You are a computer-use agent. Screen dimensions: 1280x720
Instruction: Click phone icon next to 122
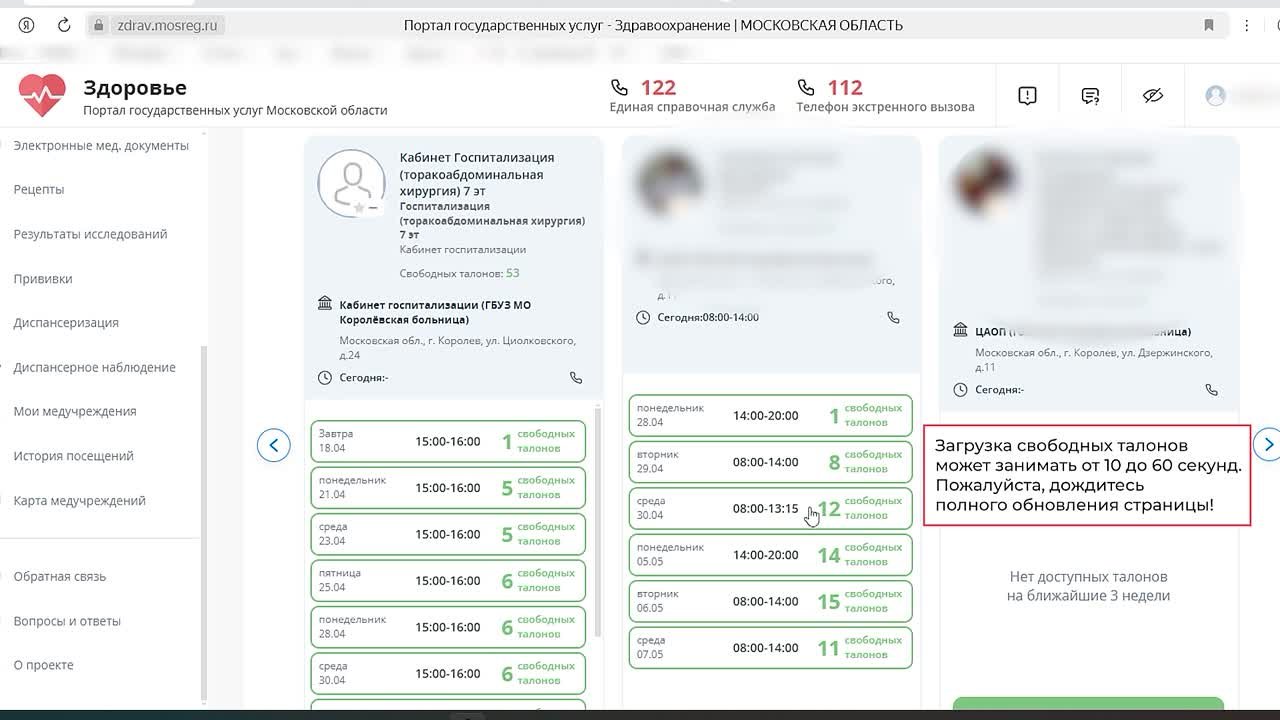tap(619, 88)
